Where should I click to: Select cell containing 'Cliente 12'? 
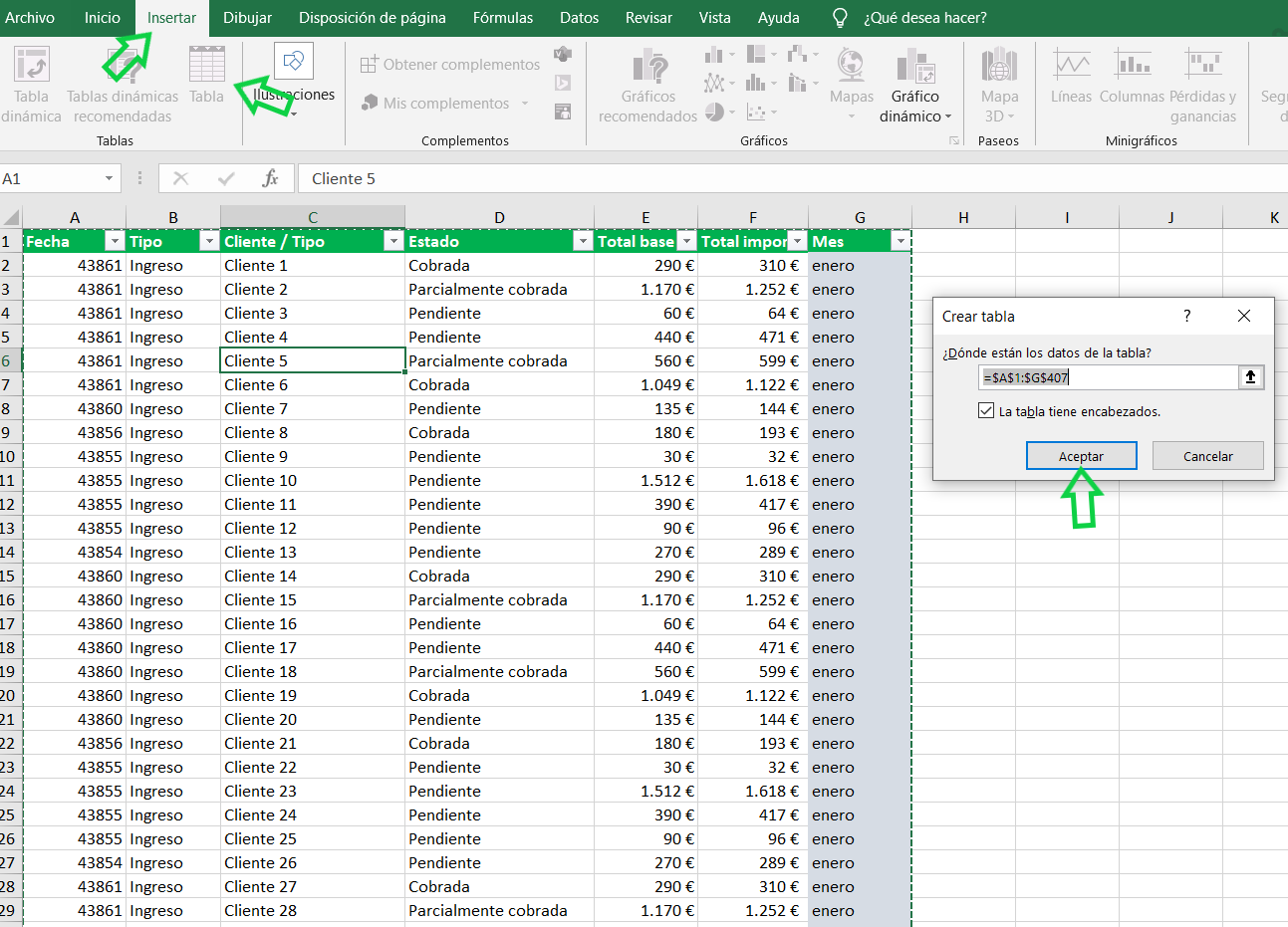313,528
